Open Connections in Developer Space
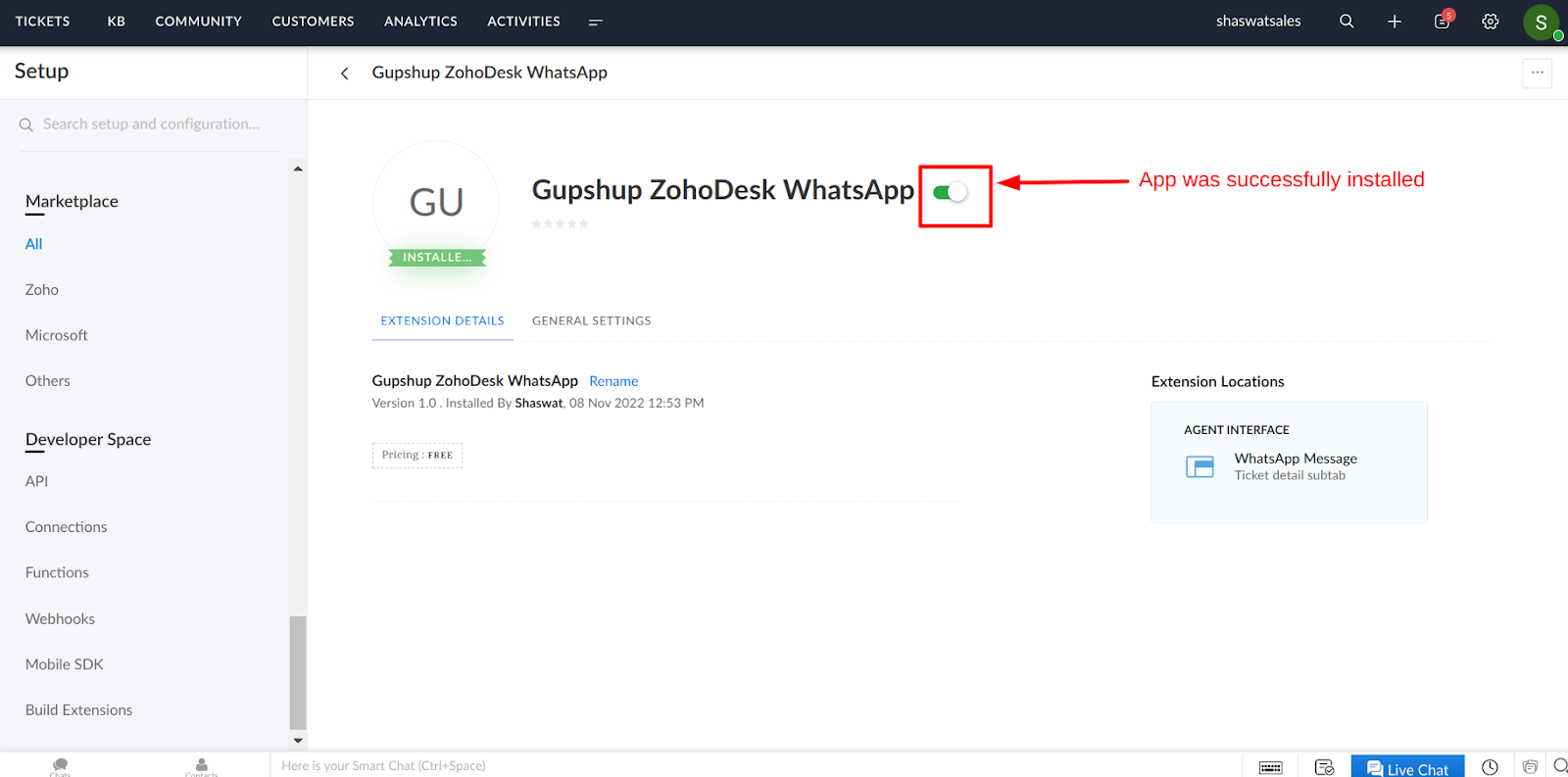1568x777 pixels. point(66,527)
